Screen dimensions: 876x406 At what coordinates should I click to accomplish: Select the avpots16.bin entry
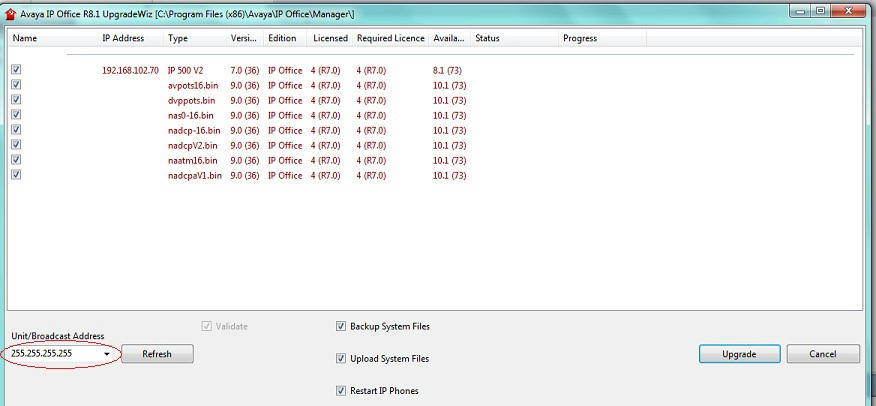tap(193, 85)
